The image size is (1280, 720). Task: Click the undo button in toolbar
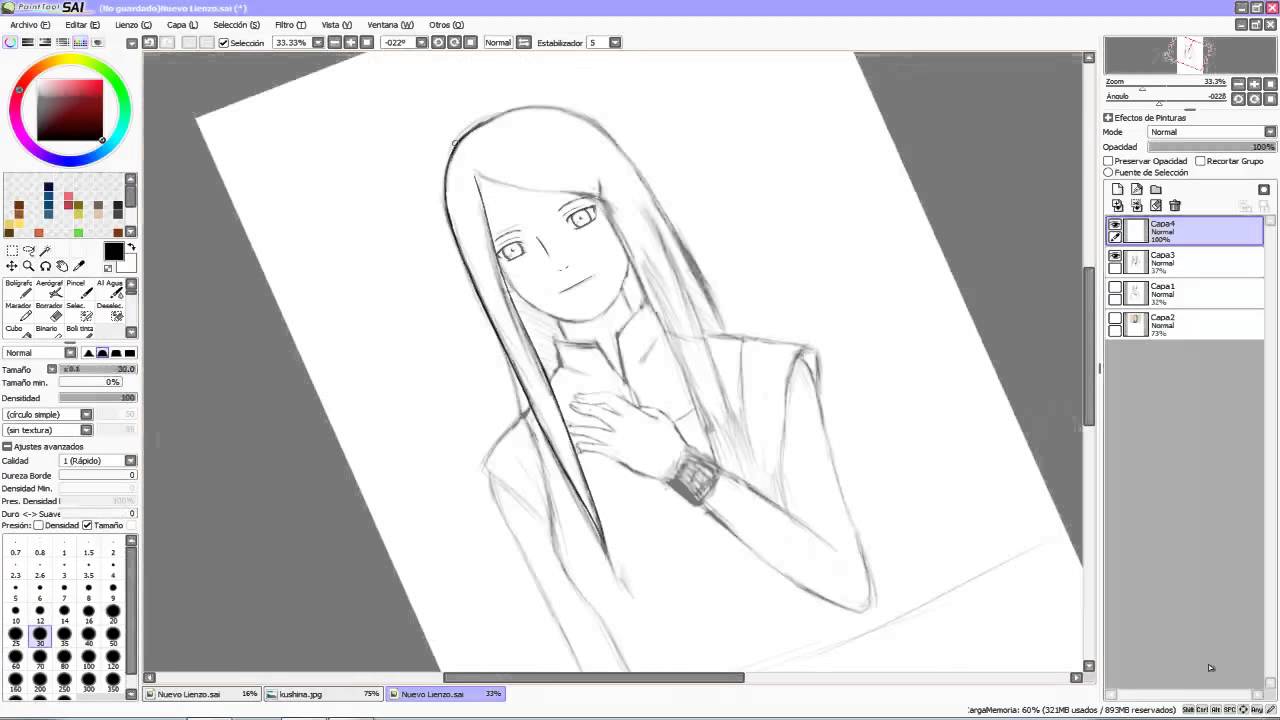point(149,42)
